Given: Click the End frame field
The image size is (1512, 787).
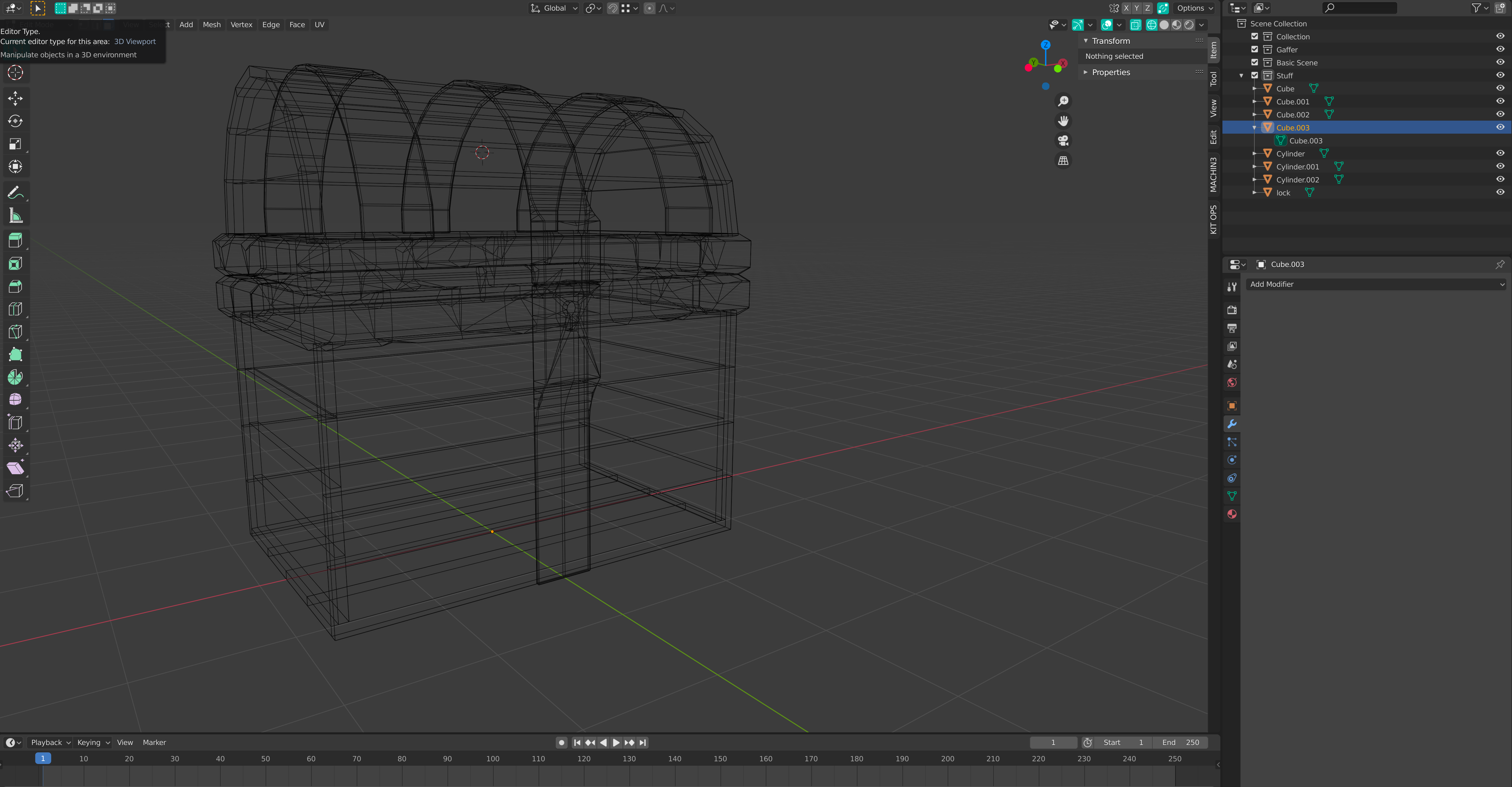Looking at the screenshot, I should (x=1180, y=742).
